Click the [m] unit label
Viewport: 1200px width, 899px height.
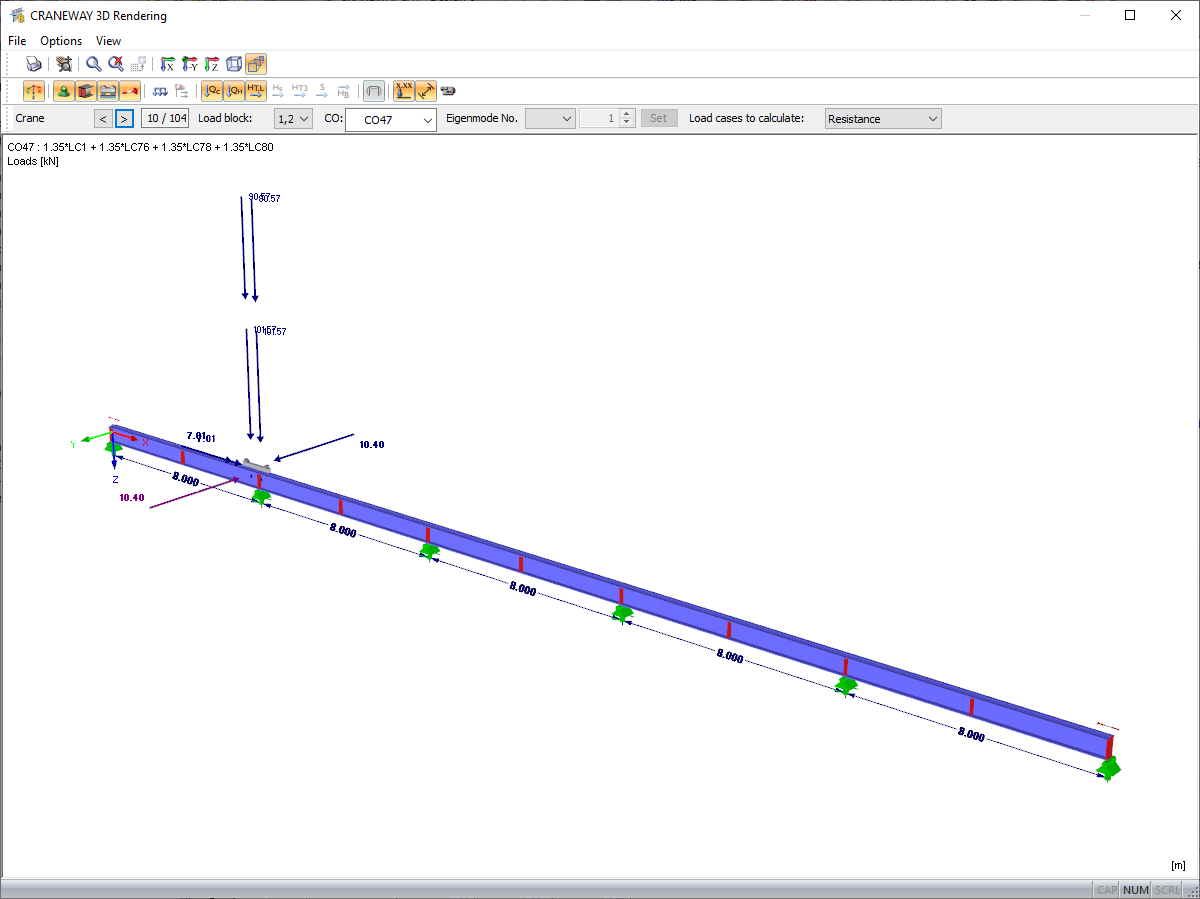pos(1177,865)
